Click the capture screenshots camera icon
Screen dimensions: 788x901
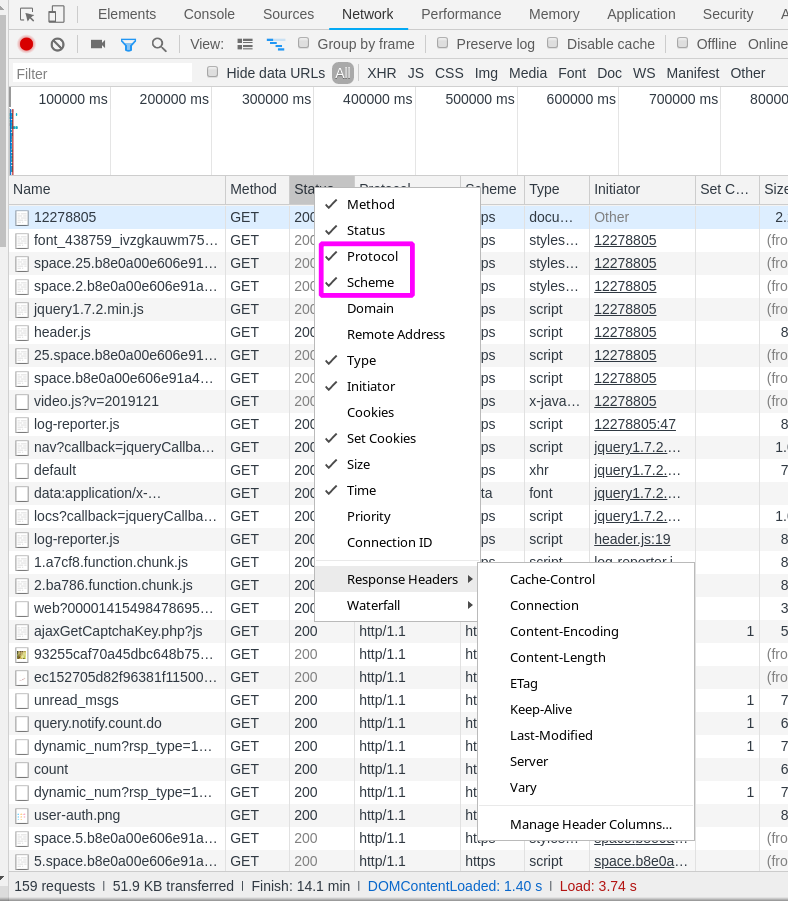tap(98, 44)
